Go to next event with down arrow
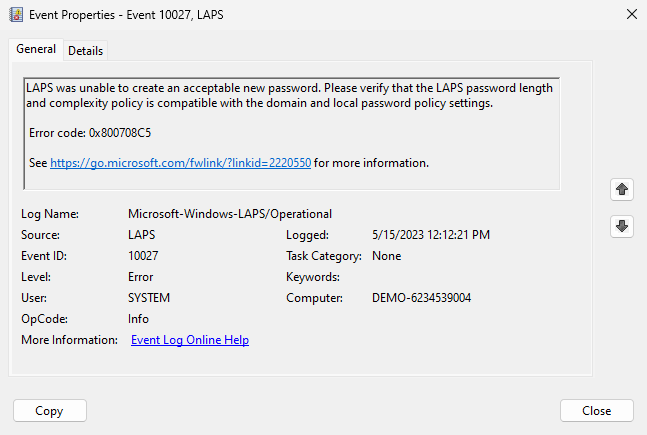Screen dimensions: 647x435 (x=622, y=227)
